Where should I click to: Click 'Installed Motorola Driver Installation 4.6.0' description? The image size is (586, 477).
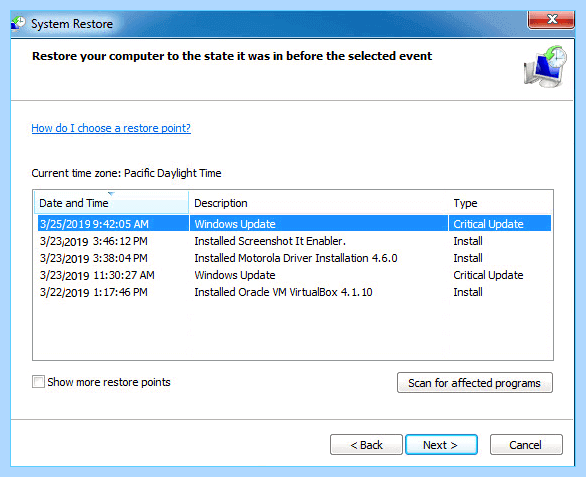(296, 258)
